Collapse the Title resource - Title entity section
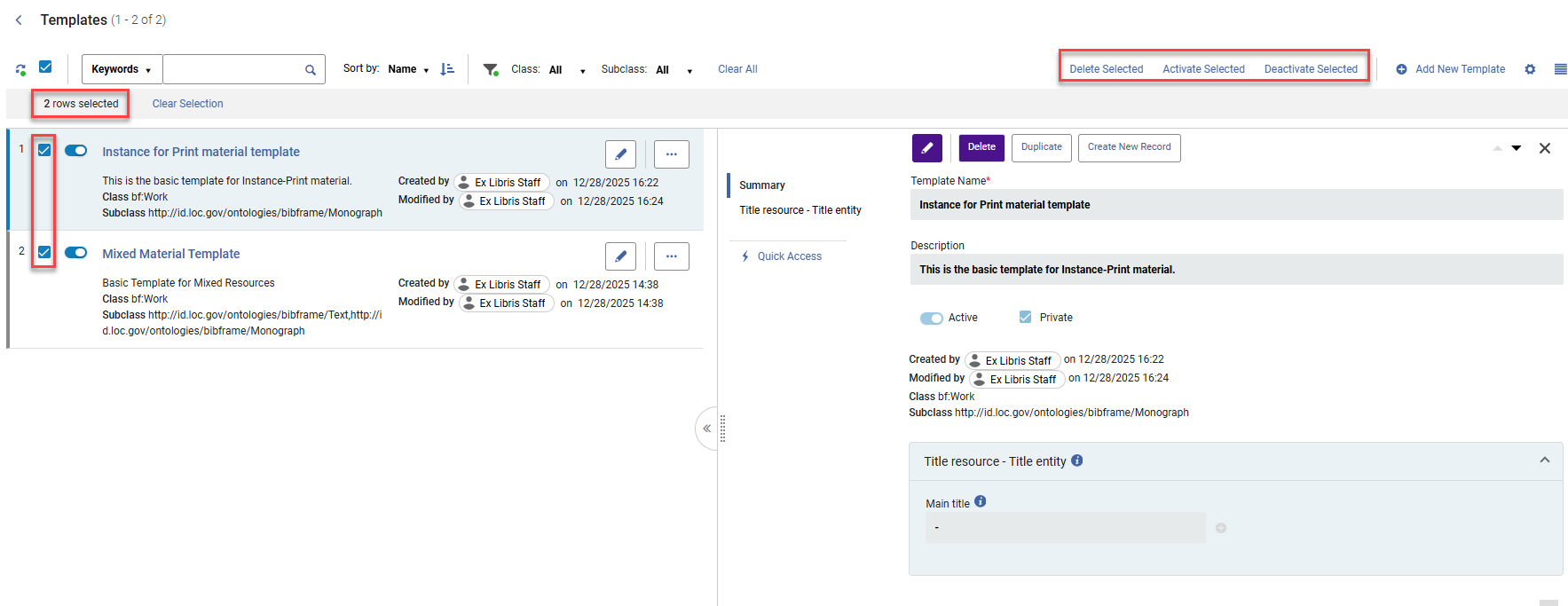 click(x=1545, y=460)
